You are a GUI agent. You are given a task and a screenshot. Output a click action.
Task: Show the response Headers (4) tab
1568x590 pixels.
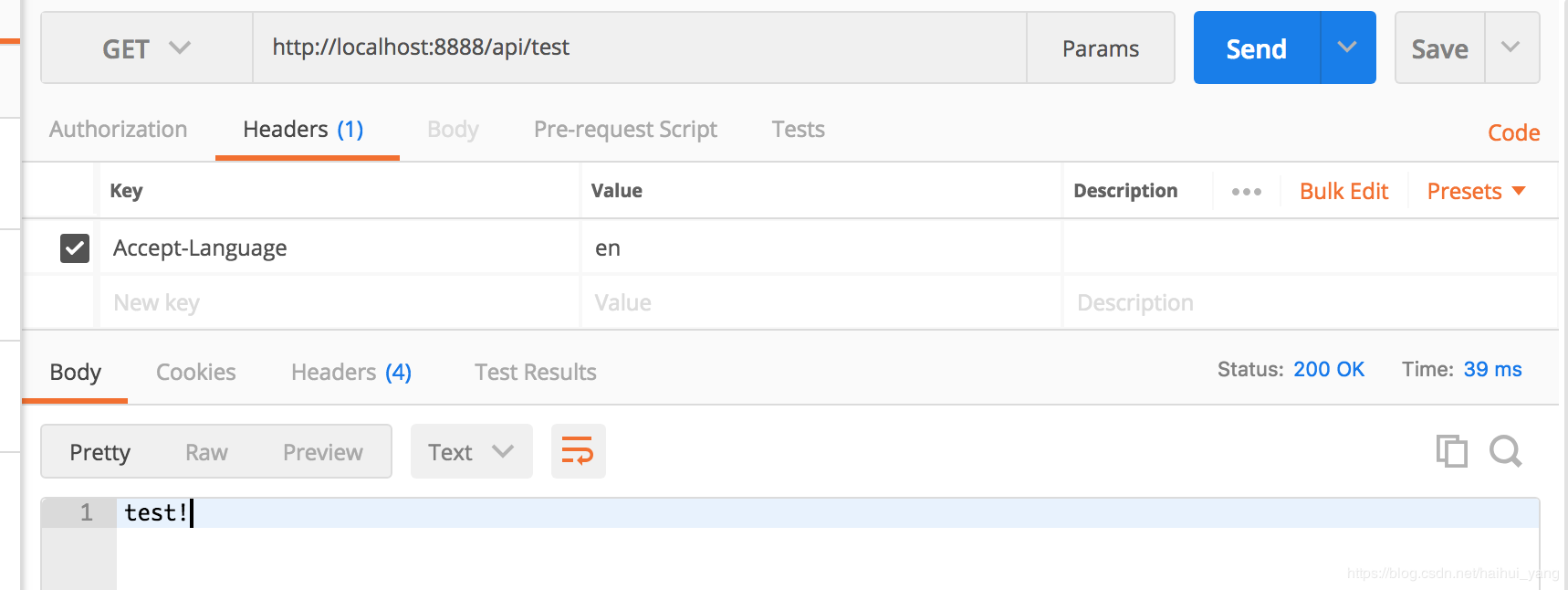pos(351,373)
